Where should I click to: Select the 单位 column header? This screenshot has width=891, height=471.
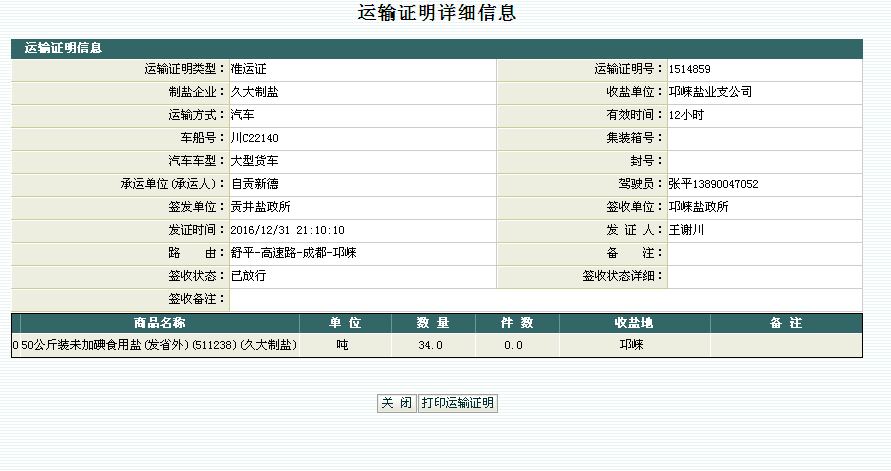[344, 323]
